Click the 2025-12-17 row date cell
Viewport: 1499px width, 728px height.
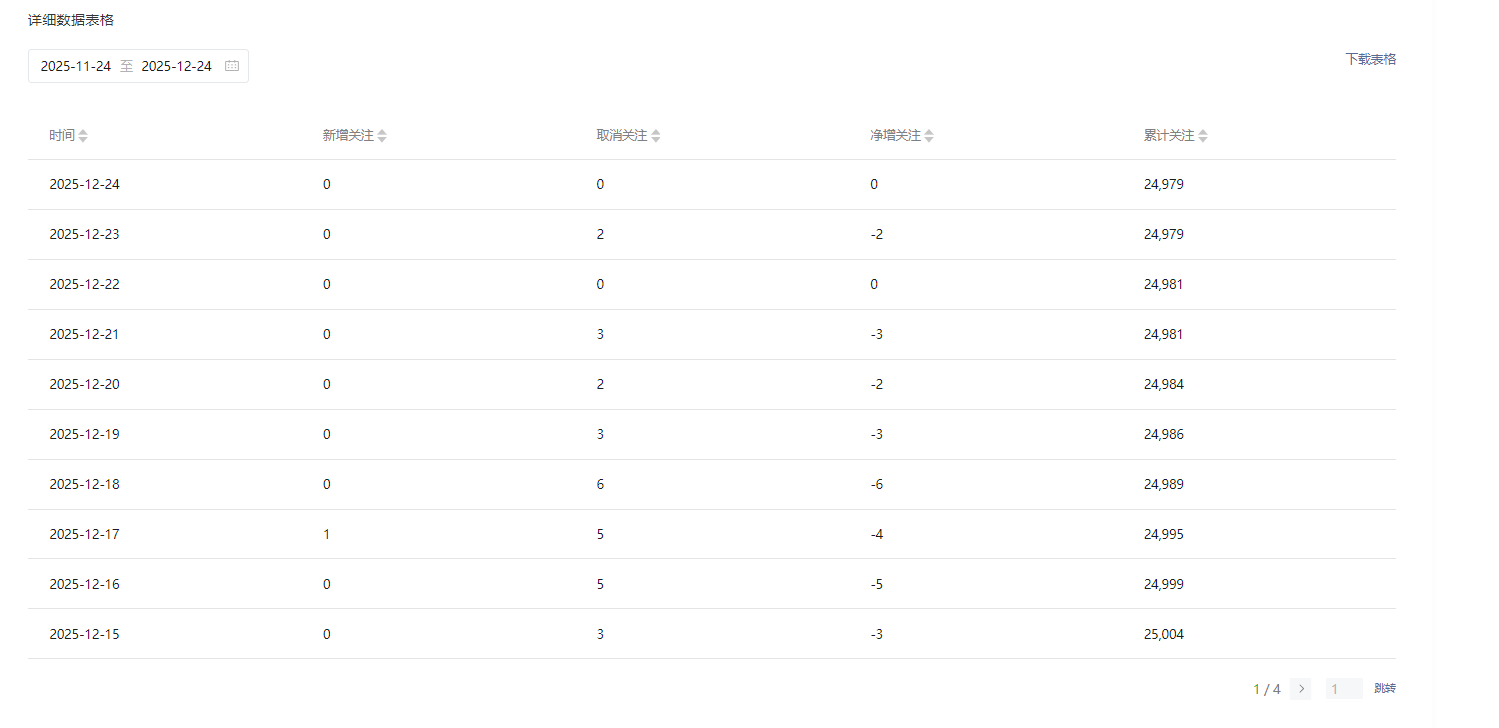[x=84, y=535]
